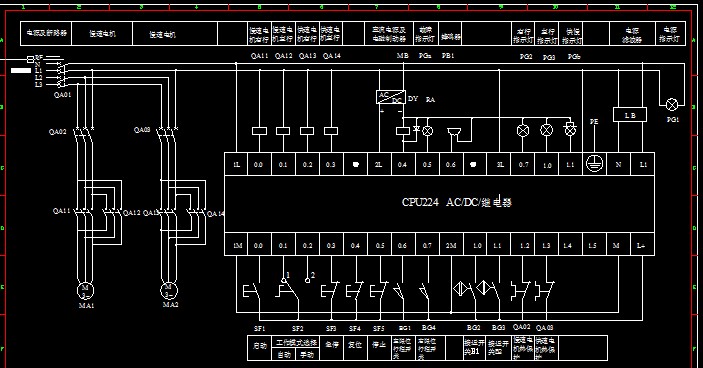
Task: Select the PB1 label
Action: [x=448, y=56]
